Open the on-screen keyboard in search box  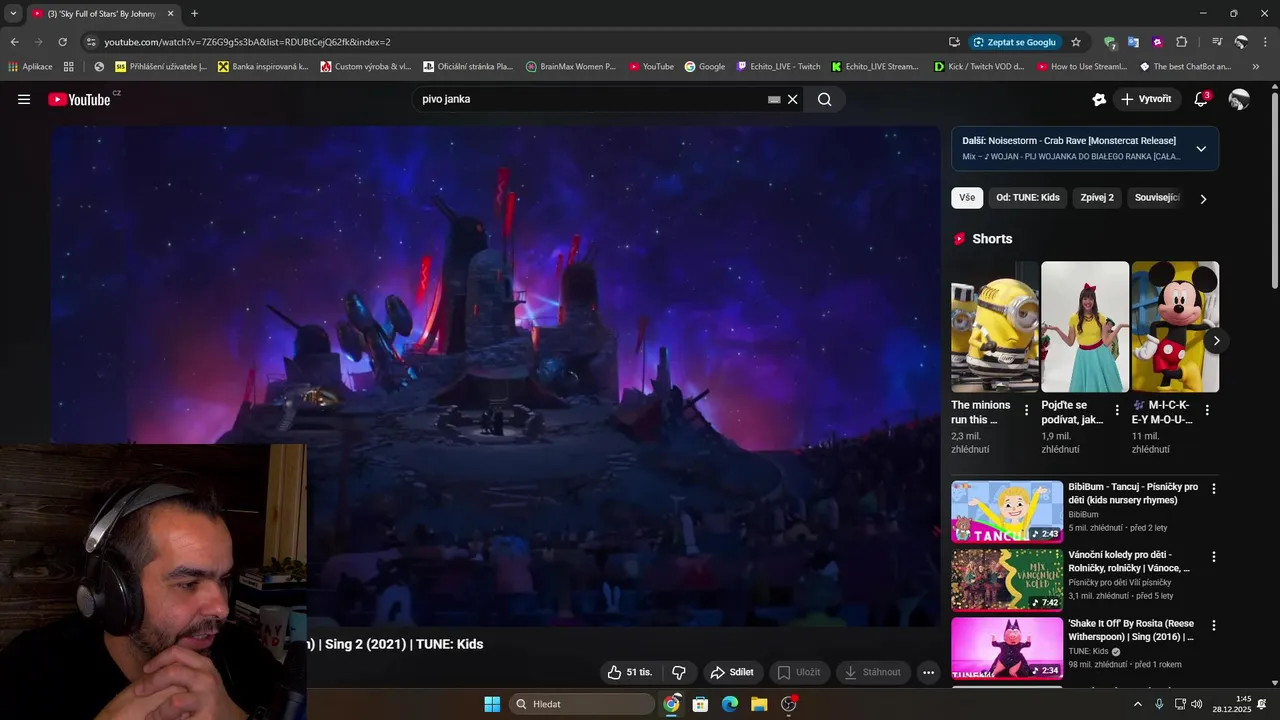pos(774,99)
